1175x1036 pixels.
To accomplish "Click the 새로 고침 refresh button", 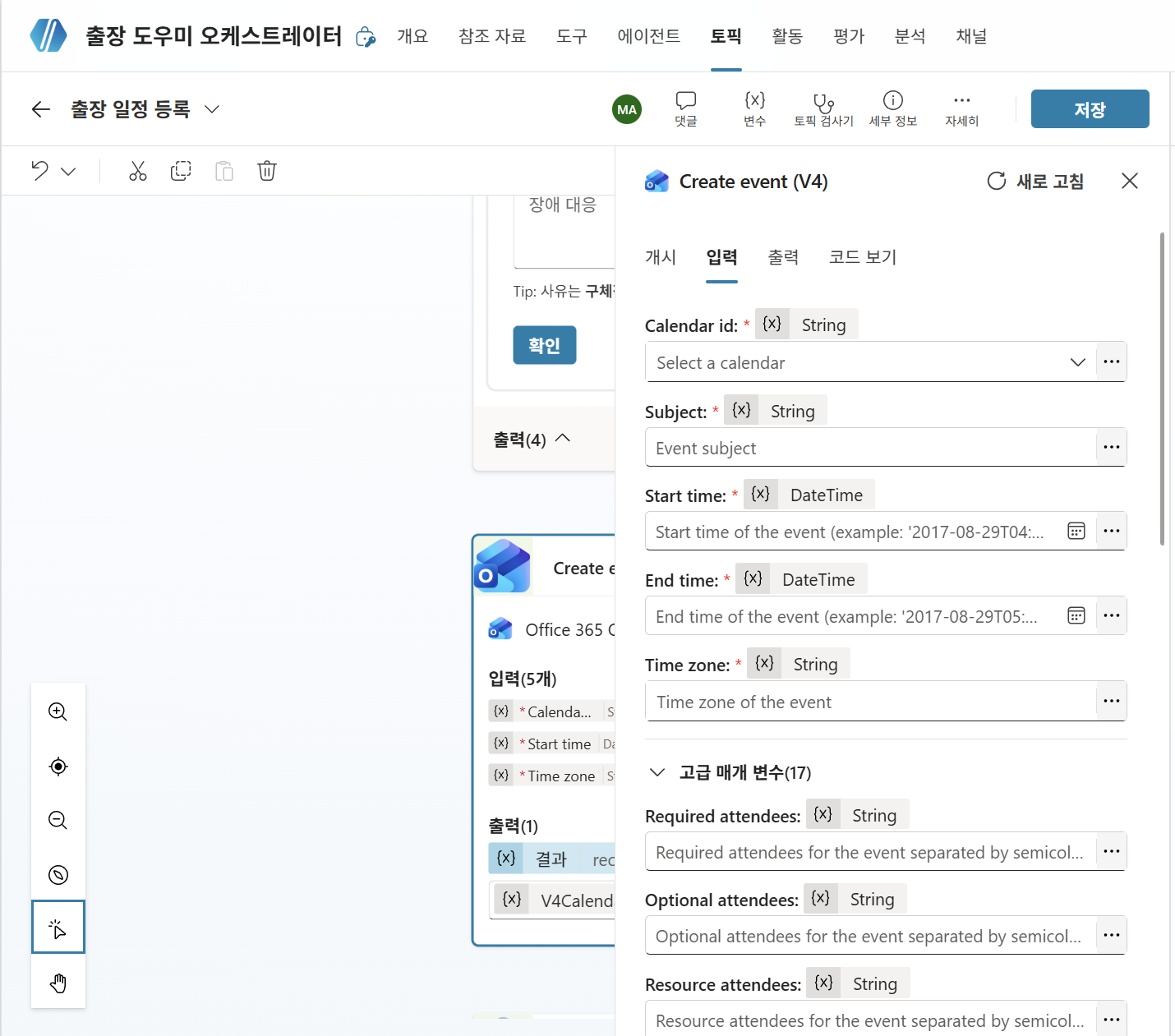I will point(1035,181).
